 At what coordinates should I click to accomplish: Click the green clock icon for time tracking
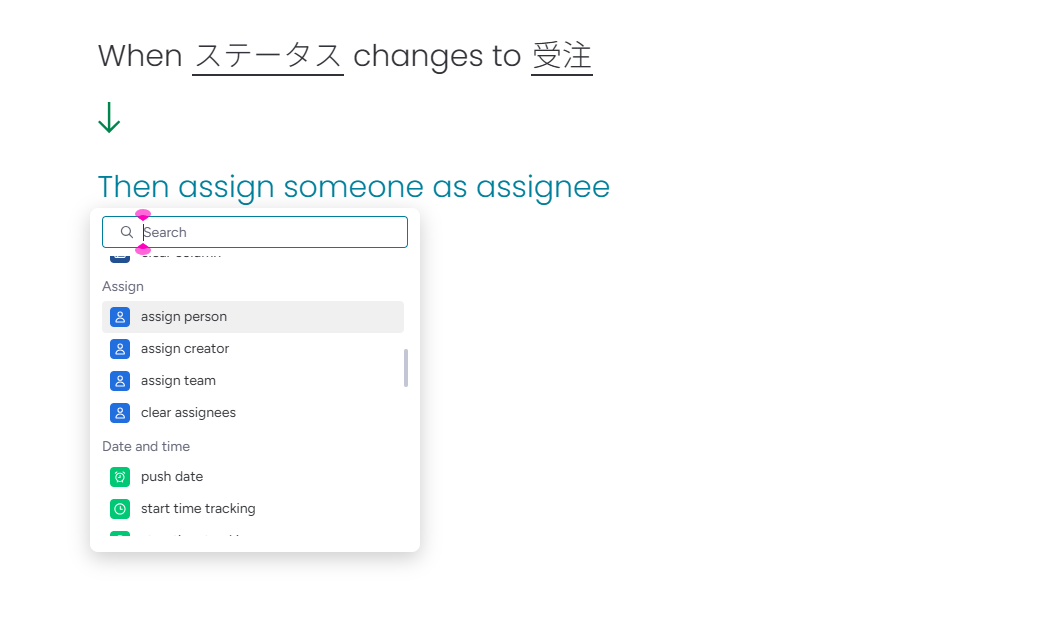[120, 509]
